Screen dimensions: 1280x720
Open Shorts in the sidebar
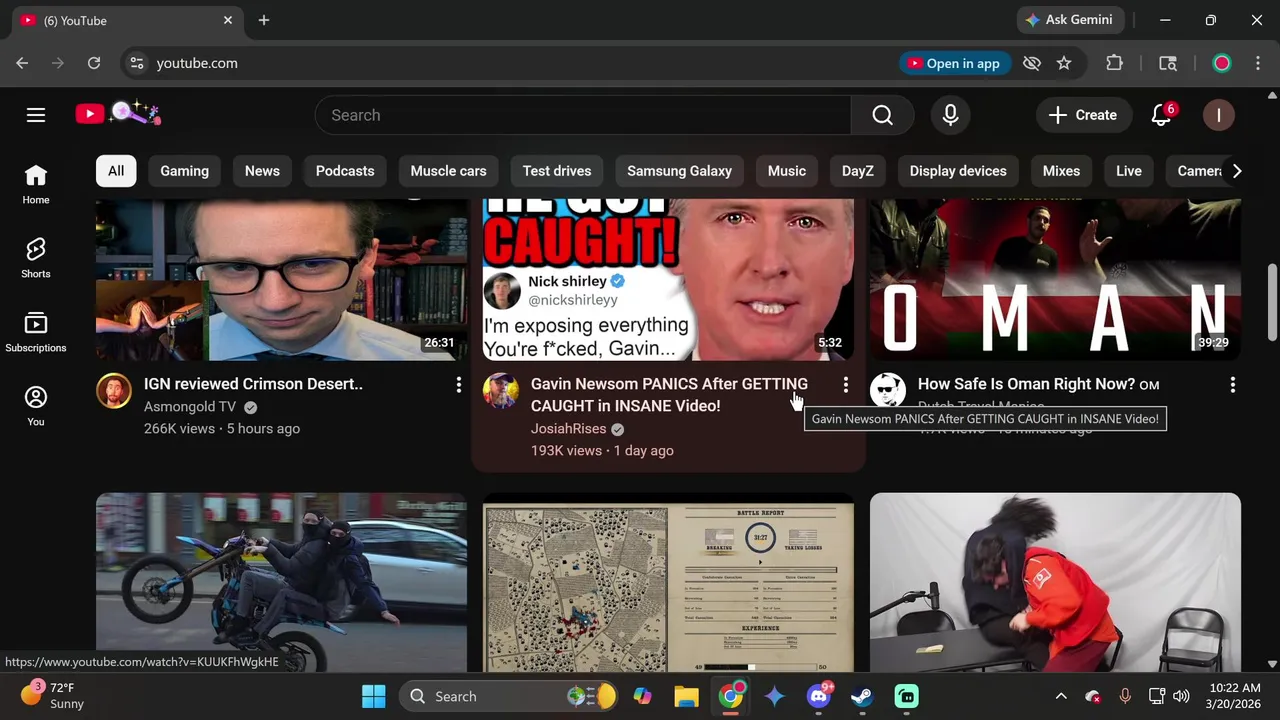(x=36, y=259)
